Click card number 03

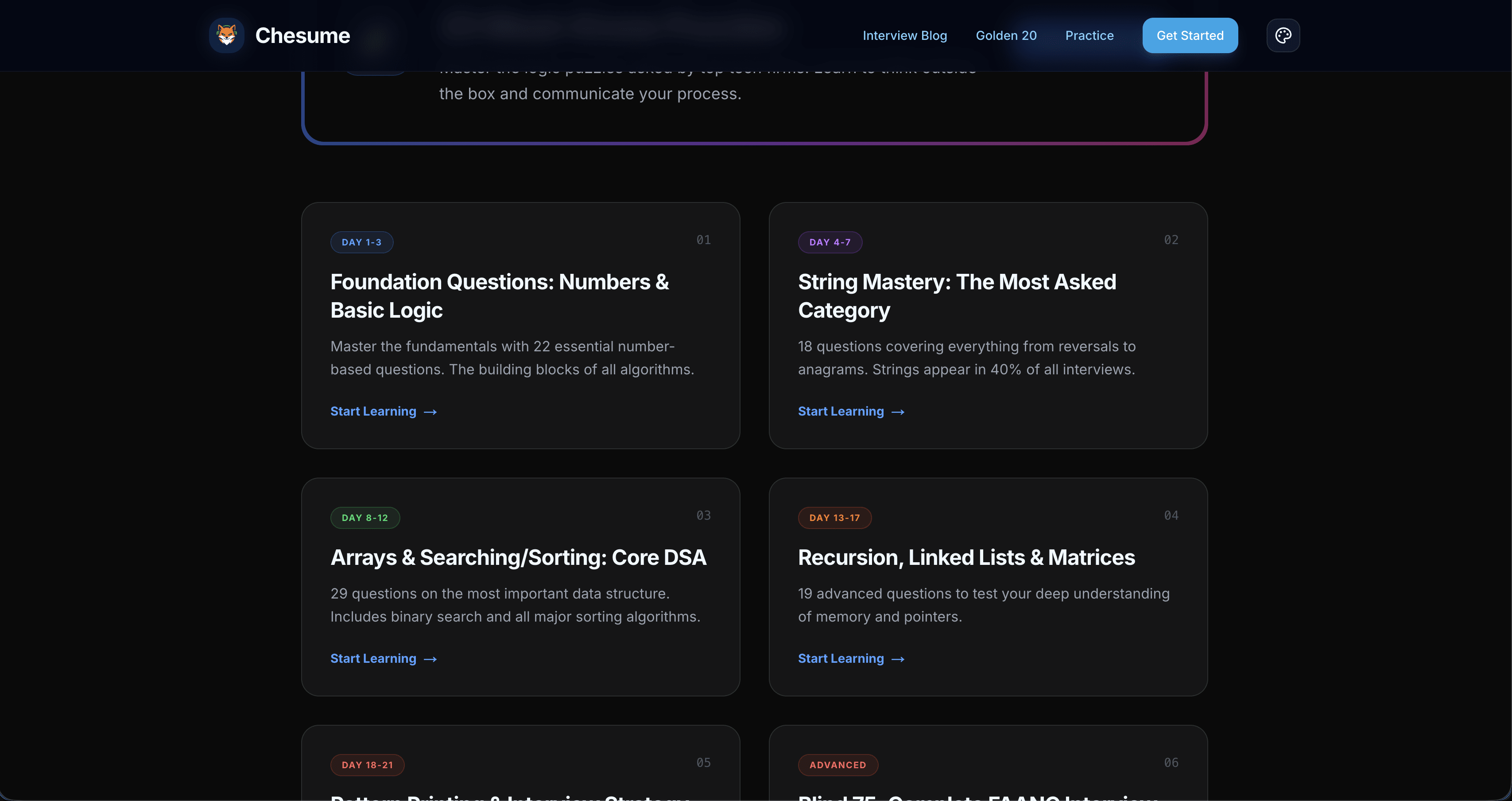(x=703, y=515)
